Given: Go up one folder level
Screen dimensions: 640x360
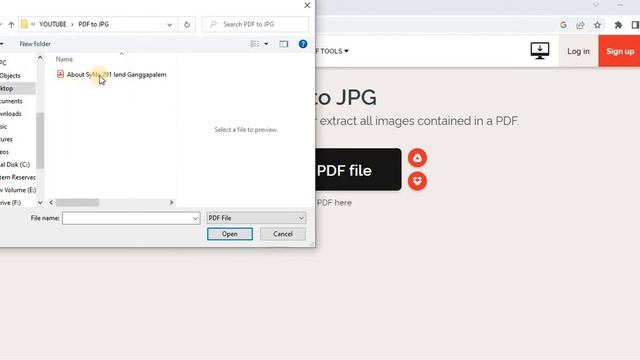Looking at the screenshot, I should point(11,24).
